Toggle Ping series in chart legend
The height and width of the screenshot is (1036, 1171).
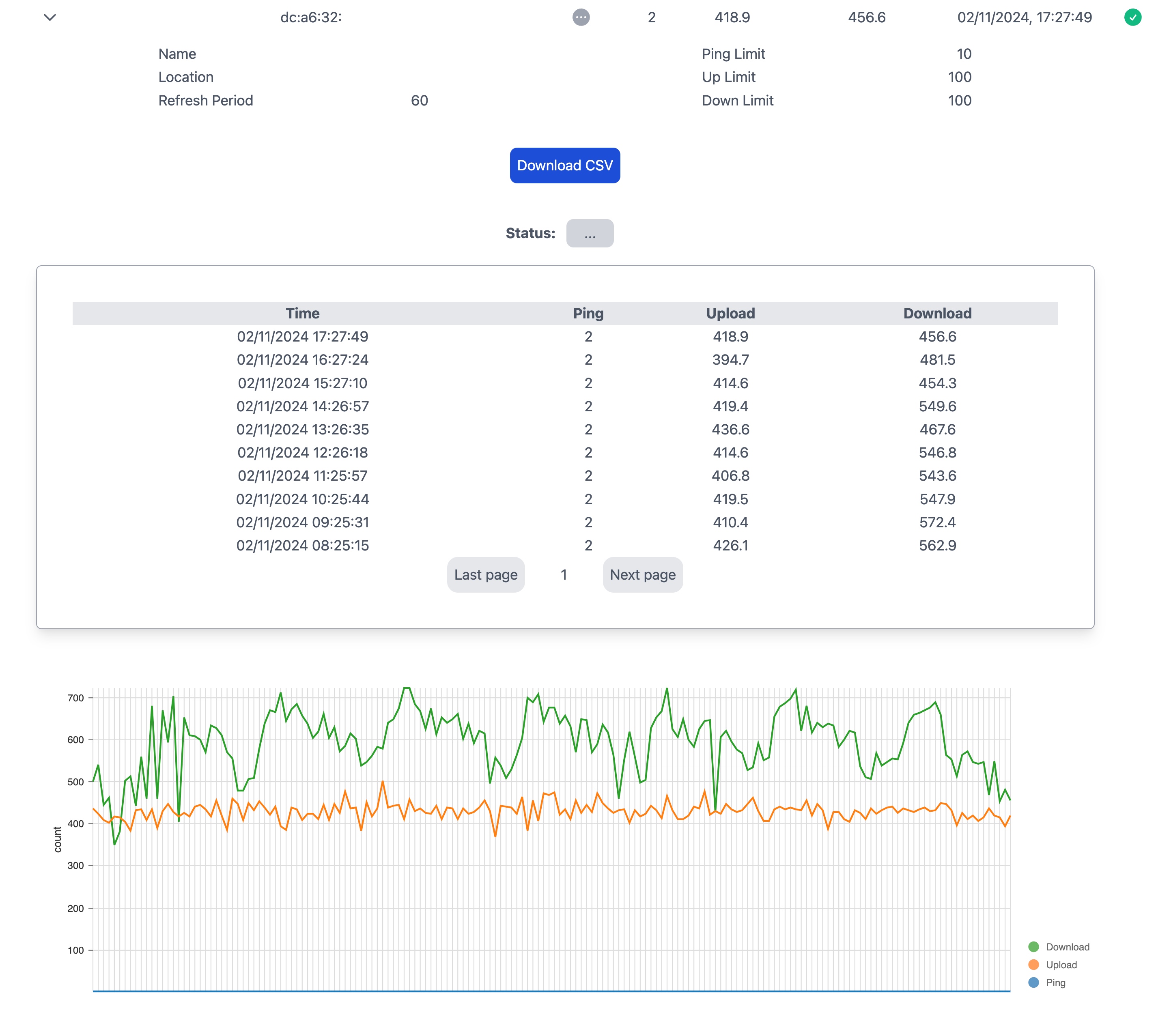(x=1047, y=983)
